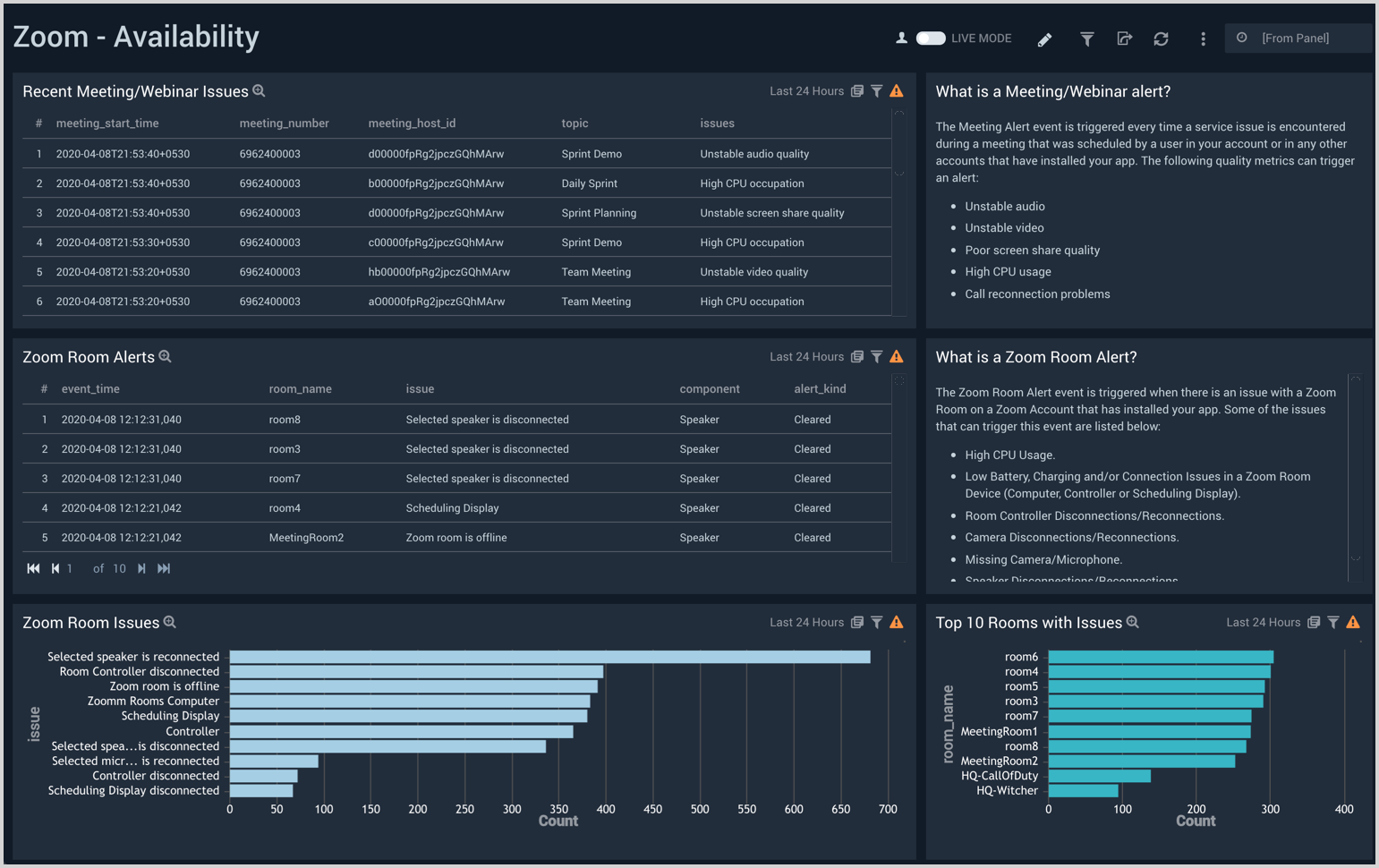
Task: Go to next page of Zoom Room Alerts
Action: click(x=141, y=567)
